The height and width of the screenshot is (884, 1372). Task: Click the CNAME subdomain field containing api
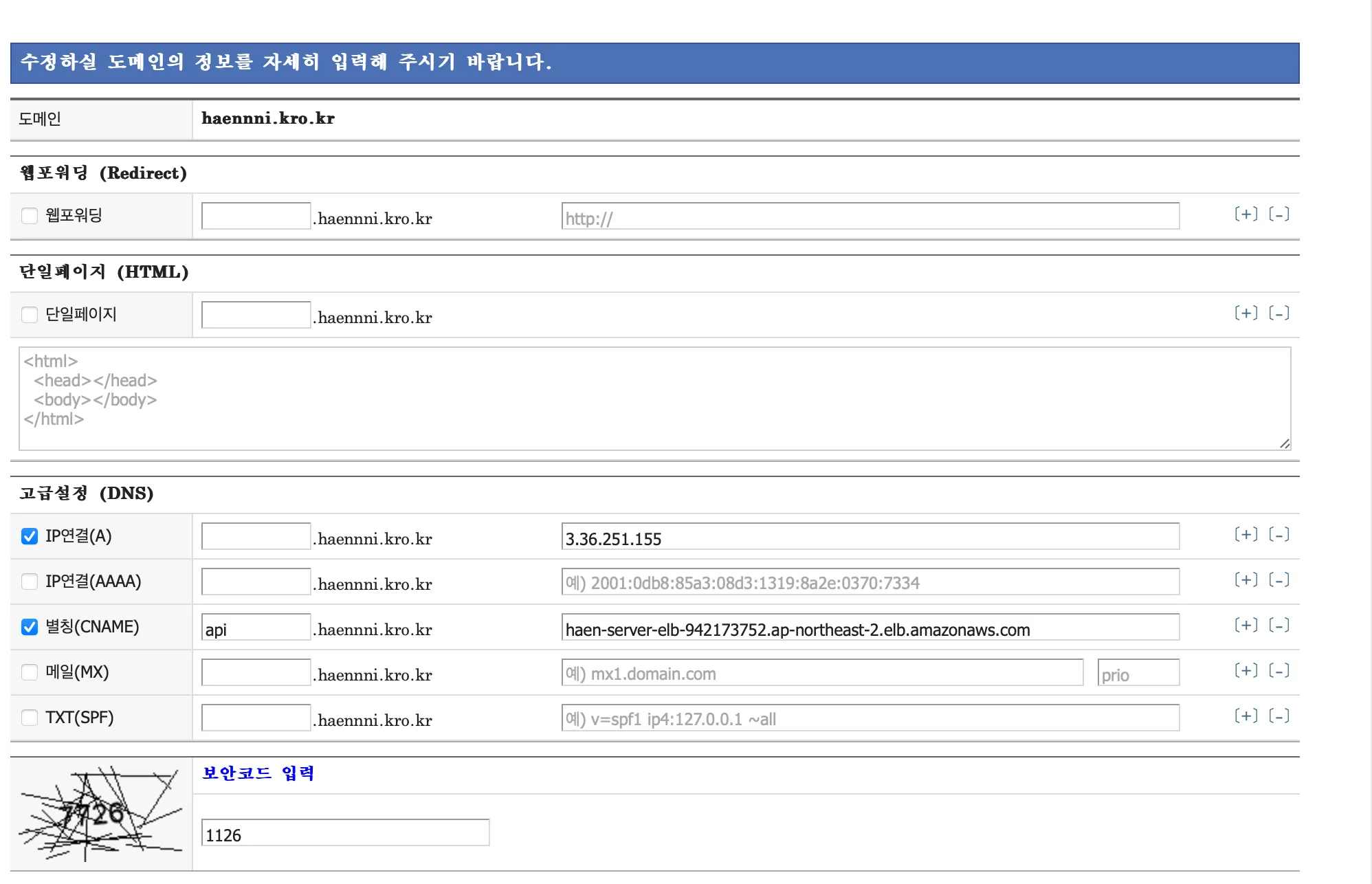(x=256, y=628)
